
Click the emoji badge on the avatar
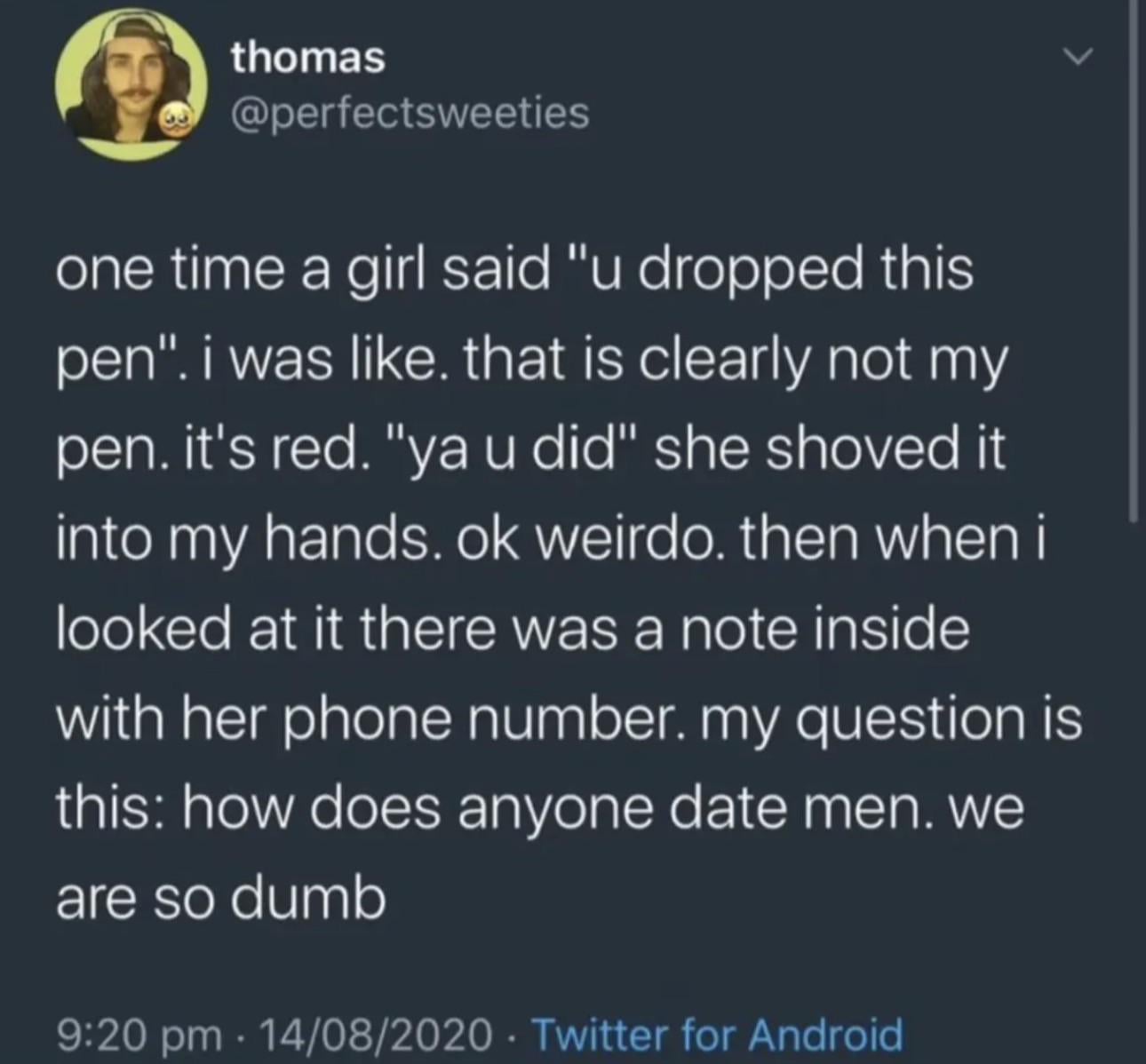pyautogui.click(x=171, y=123)
